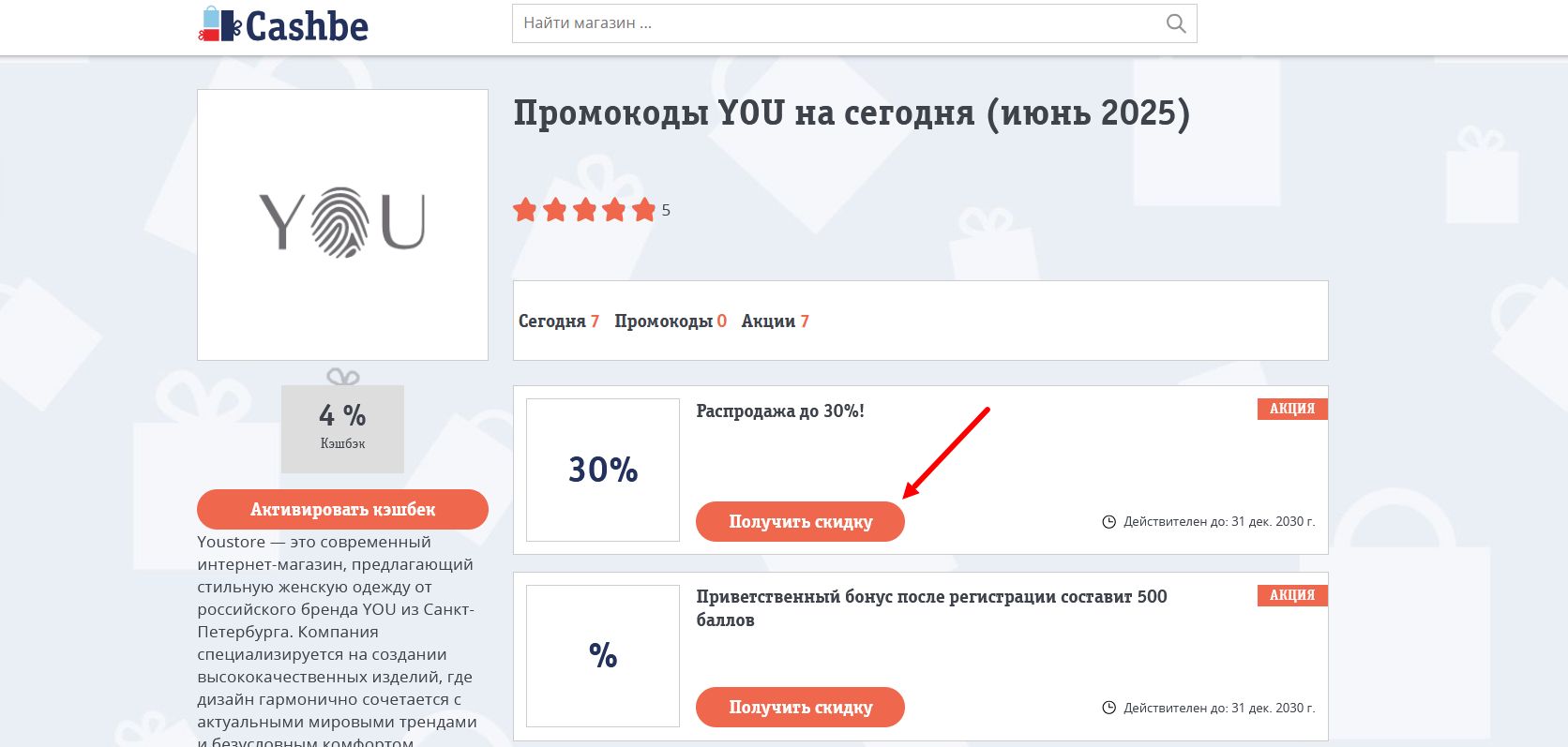This screenshot has height=747, width=1568.
Task: Click the "Промокоды YOU на сегодня" heading
Action: (x=852, y=113)
